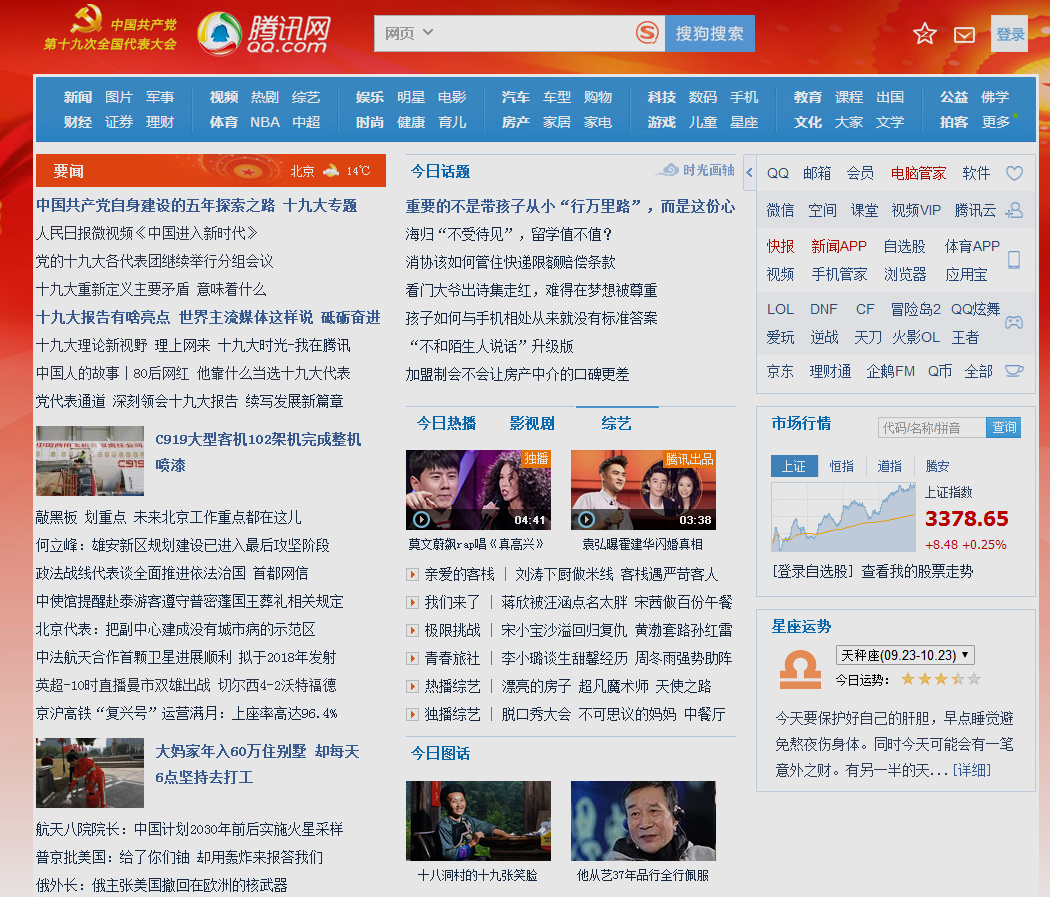Screen dimensions: 1050x897
Task: Click the 登录 login button
Action: click(x=1009, y=33)
